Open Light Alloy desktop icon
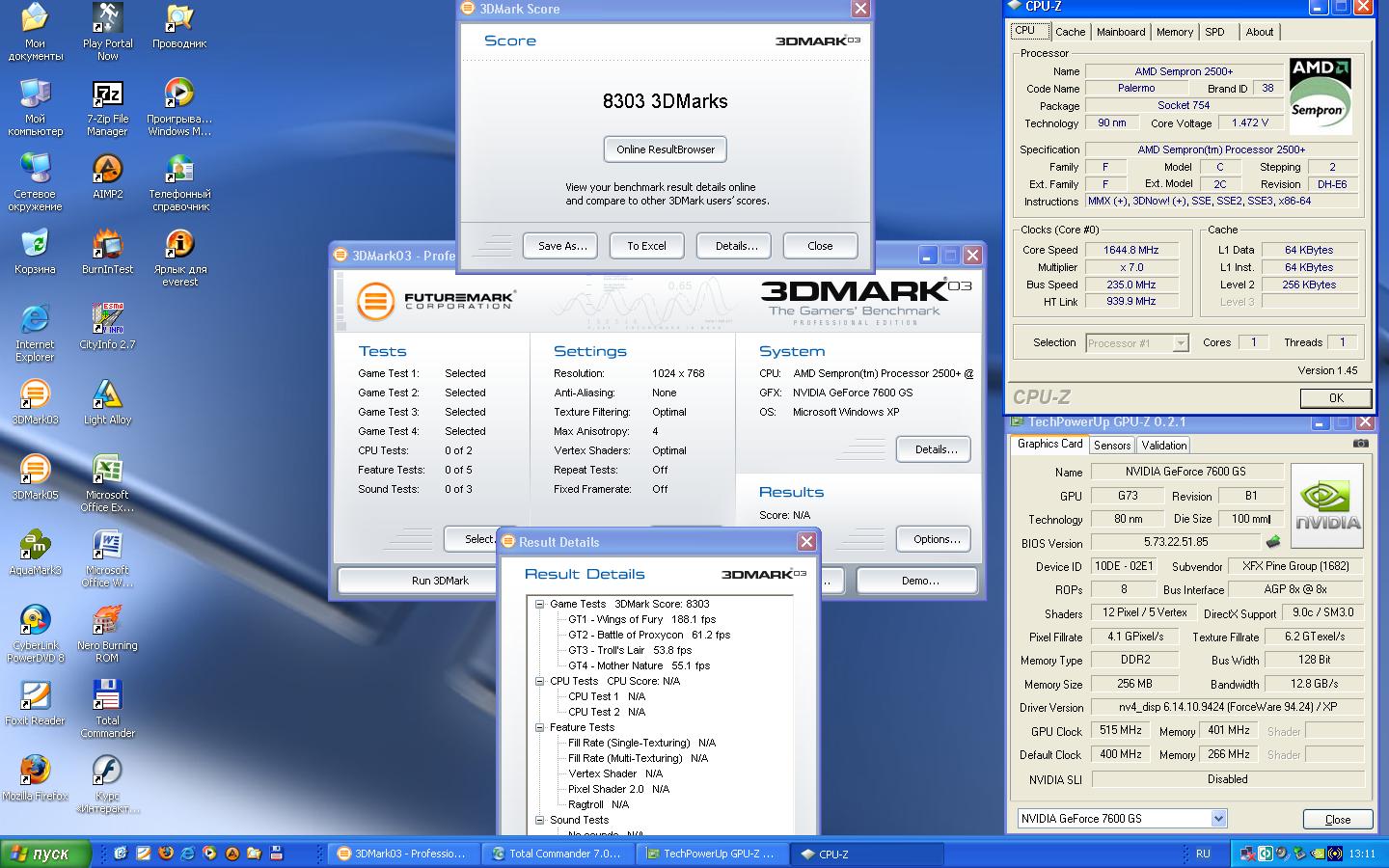Viewport: 1389px width, 868px height. point(107,402)
